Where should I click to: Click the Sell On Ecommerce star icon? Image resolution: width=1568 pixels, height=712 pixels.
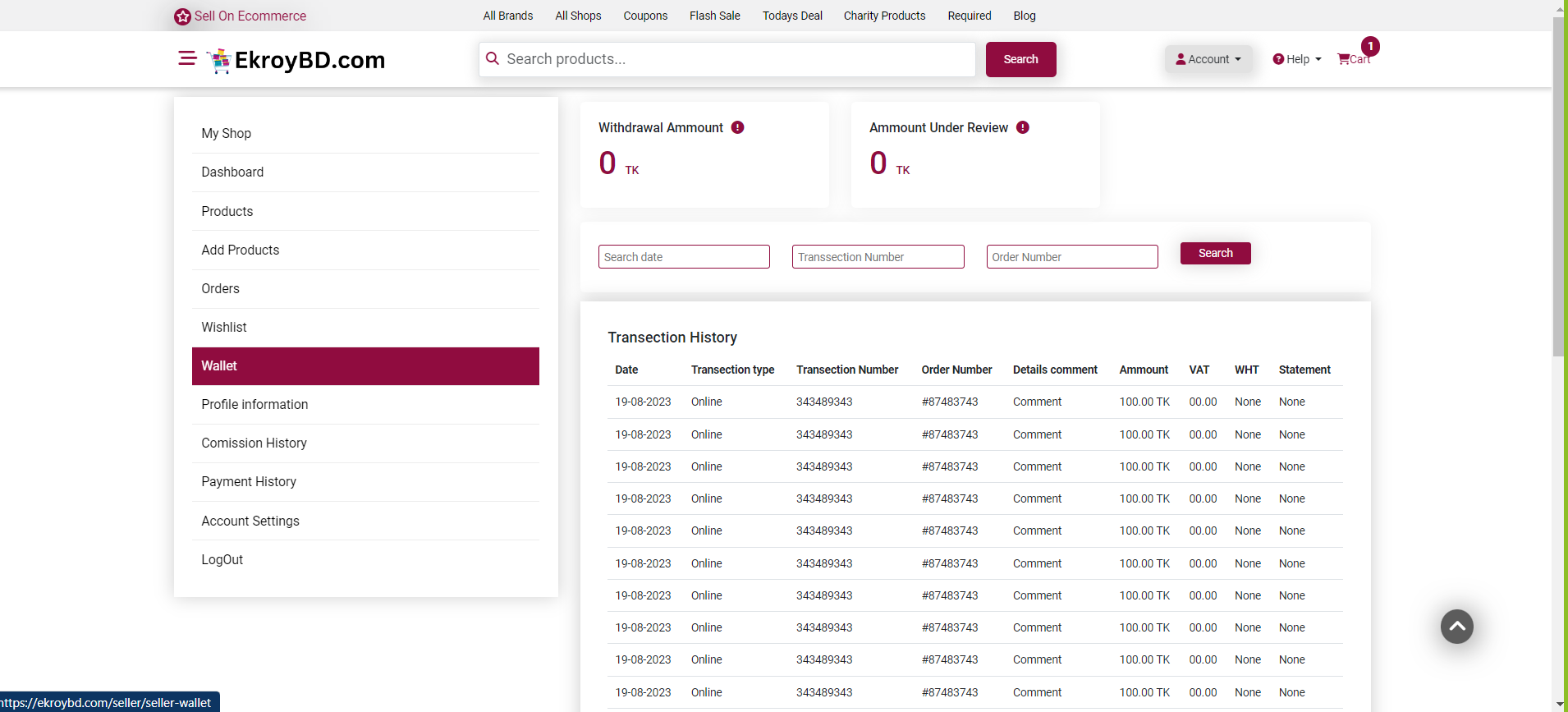click(182, 16)
